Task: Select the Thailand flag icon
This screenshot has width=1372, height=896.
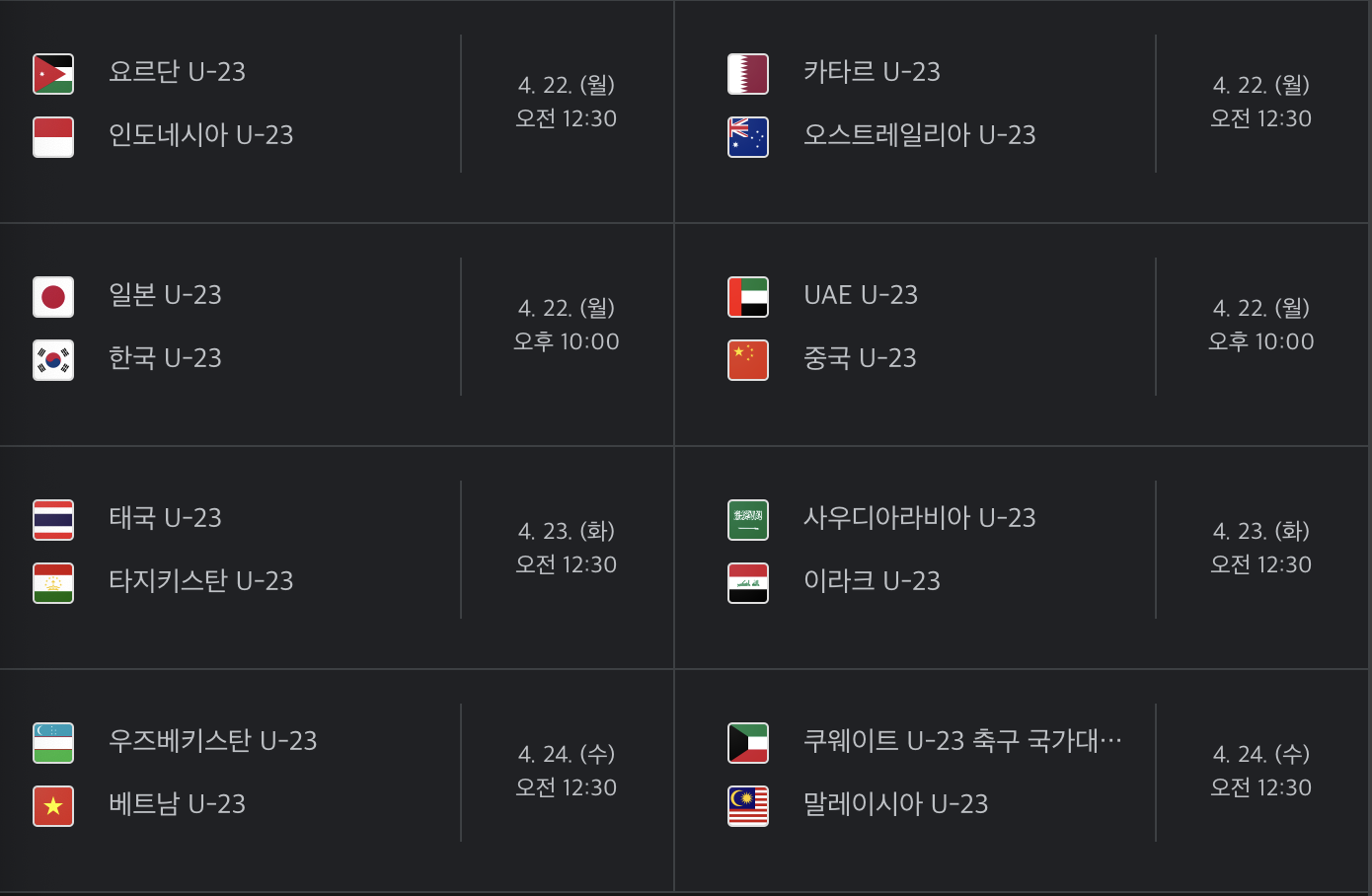Action: pyautogui.click(x=52, y=520)
